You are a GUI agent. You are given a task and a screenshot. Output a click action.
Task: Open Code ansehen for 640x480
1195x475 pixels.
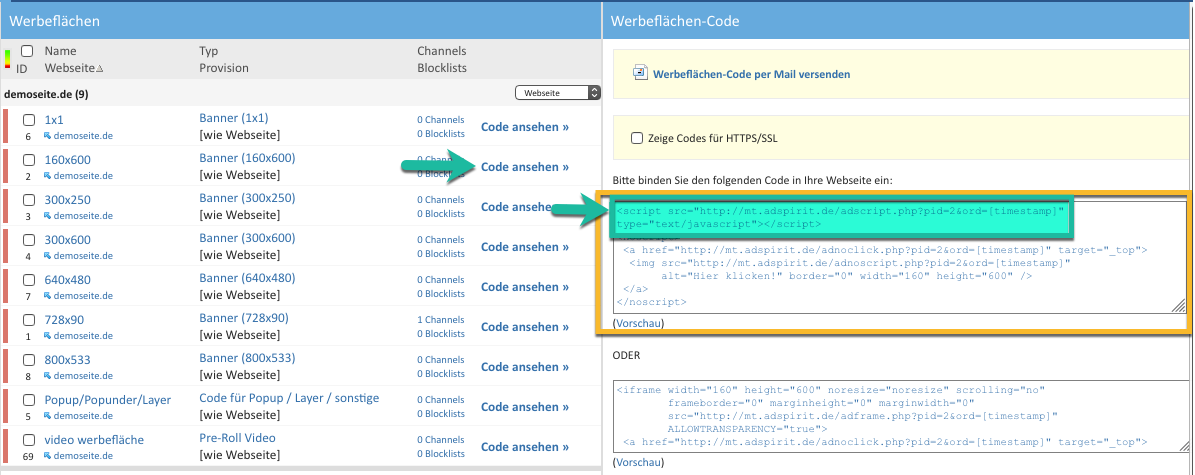525,287
